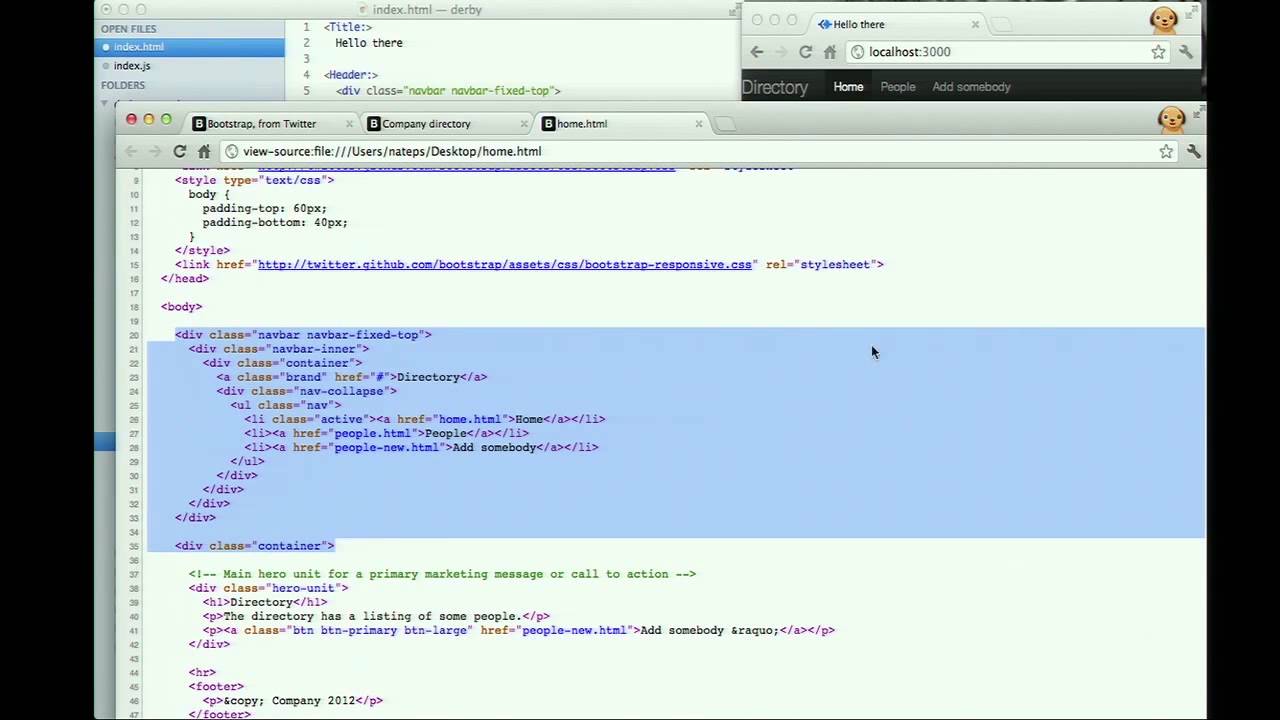This screenshot has height=720, width=1280.
Task: Click the 'Main hero unit' comment line
Action: point(442,574)
